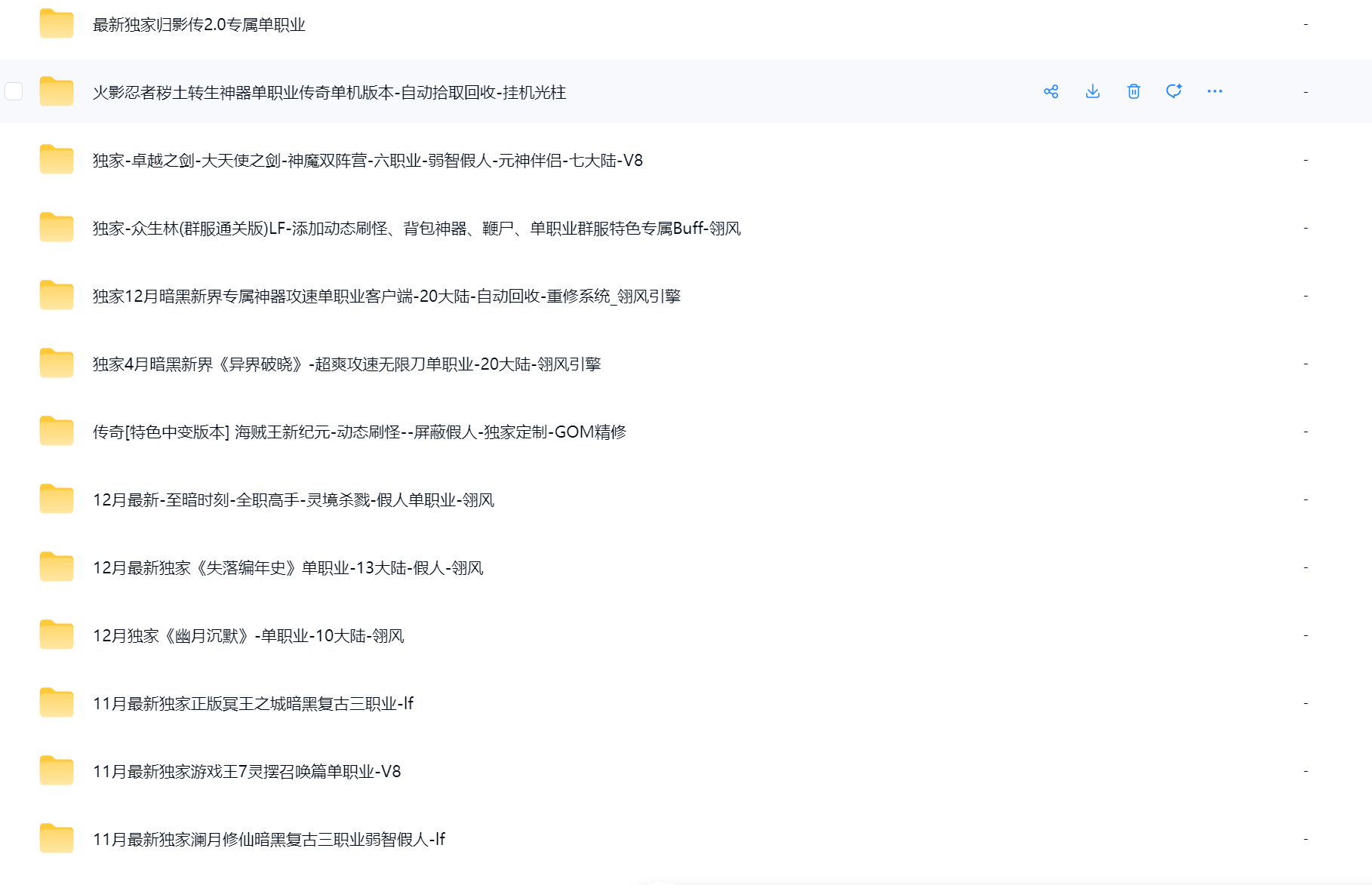The height and width of the screenshot is (885, 1372).
Task: Click folder icon for 12月独家《幽月沉默》
Action: [x=57, y=635]
